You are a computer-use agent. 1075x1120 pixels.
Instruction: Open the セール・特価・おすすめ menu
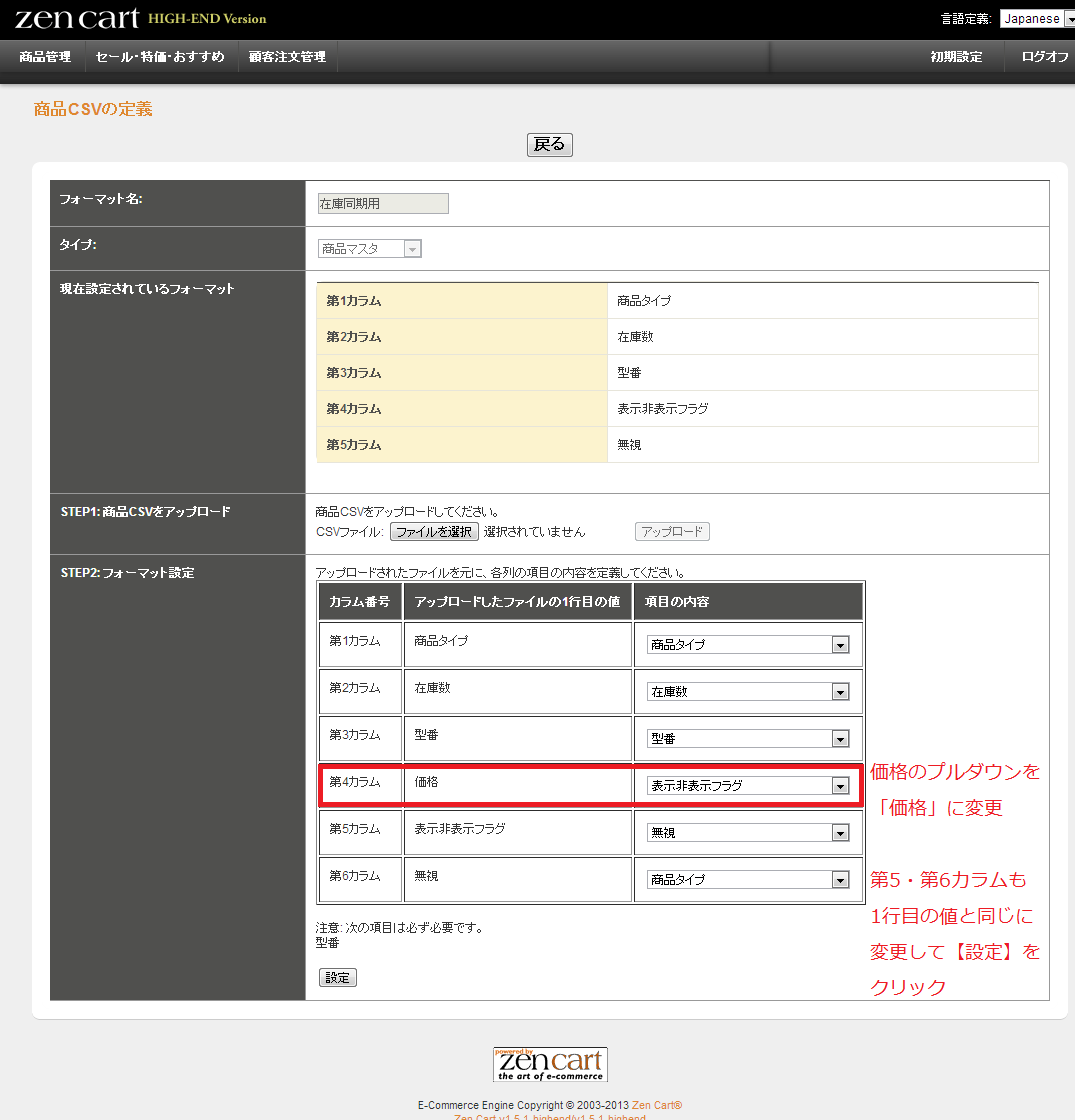160,57
